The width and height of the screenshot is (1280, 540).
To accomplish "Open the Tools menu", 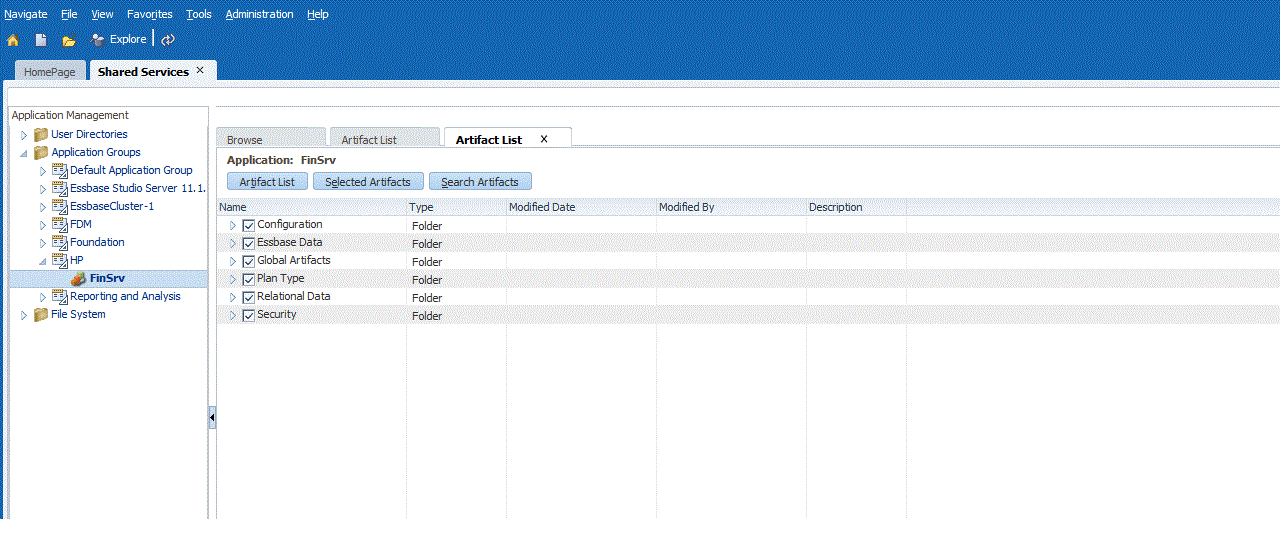I will [x=199, y=14].
